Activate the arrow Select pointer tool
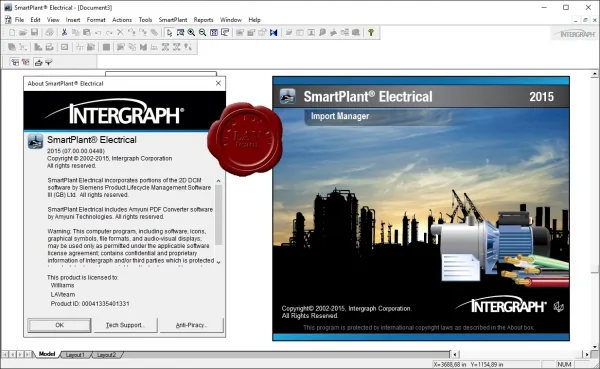This screenshot has width=600, height=369. (169, 33)
